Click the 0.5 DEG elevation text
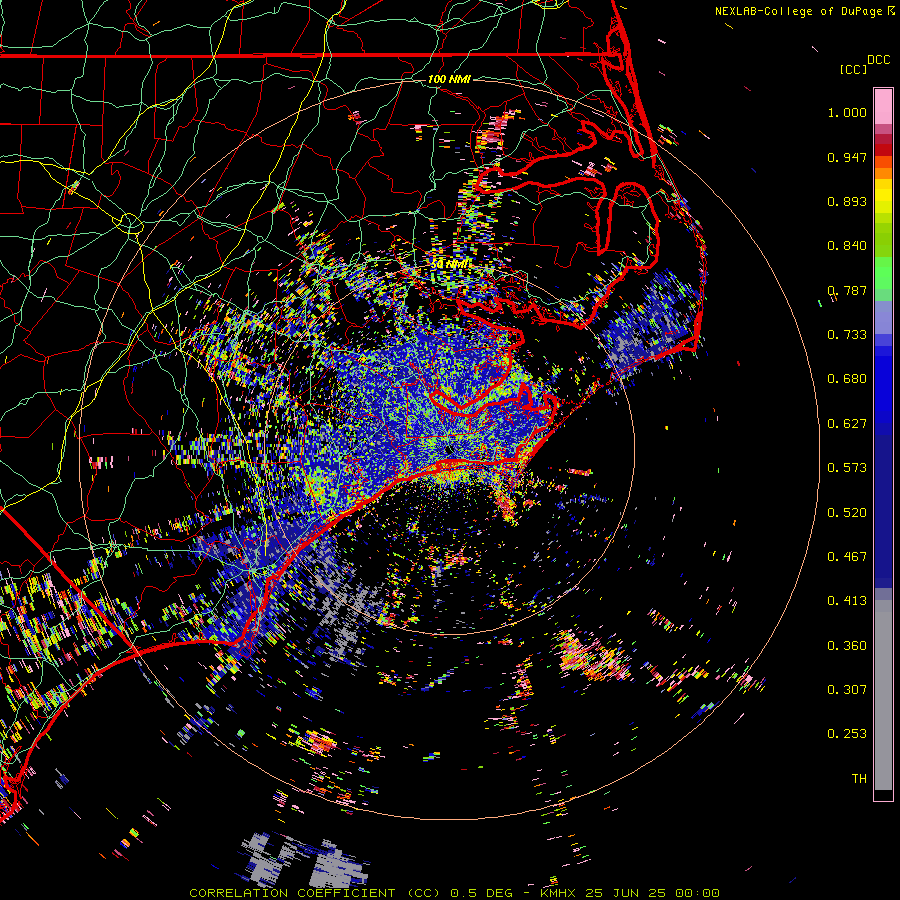This screenshot has width=900, height=900. pos(481,893)
